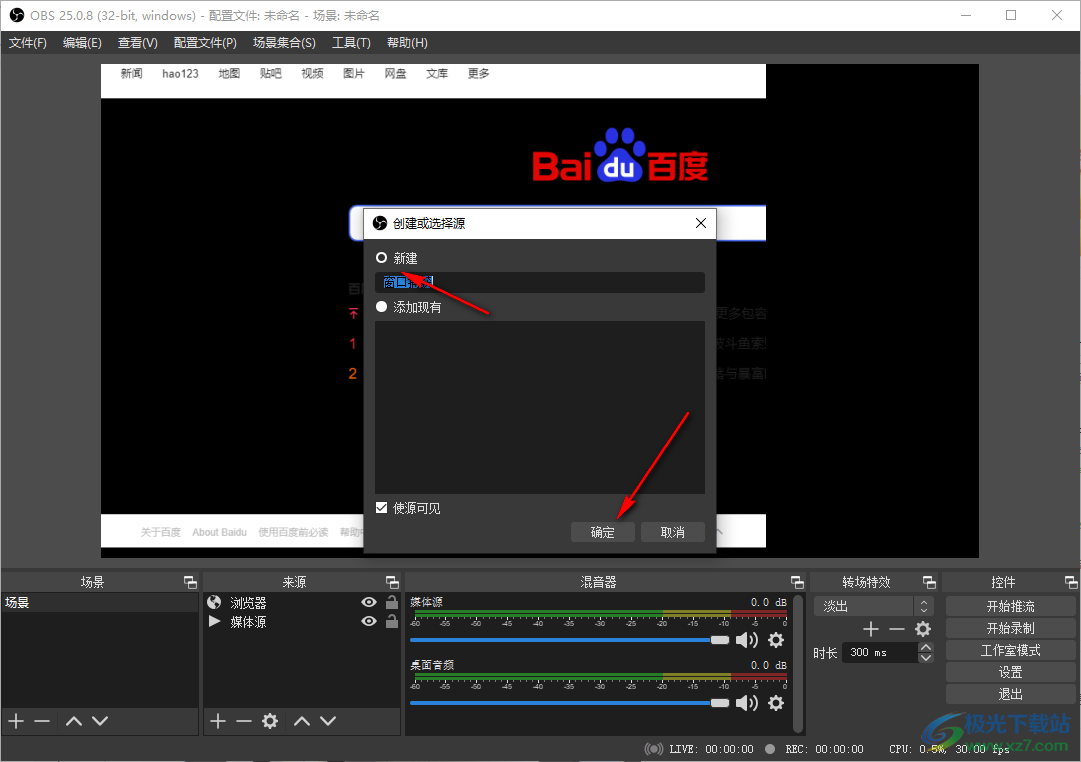Remove selected scene with minus icon
The image size is (1081, 762).
42,721
